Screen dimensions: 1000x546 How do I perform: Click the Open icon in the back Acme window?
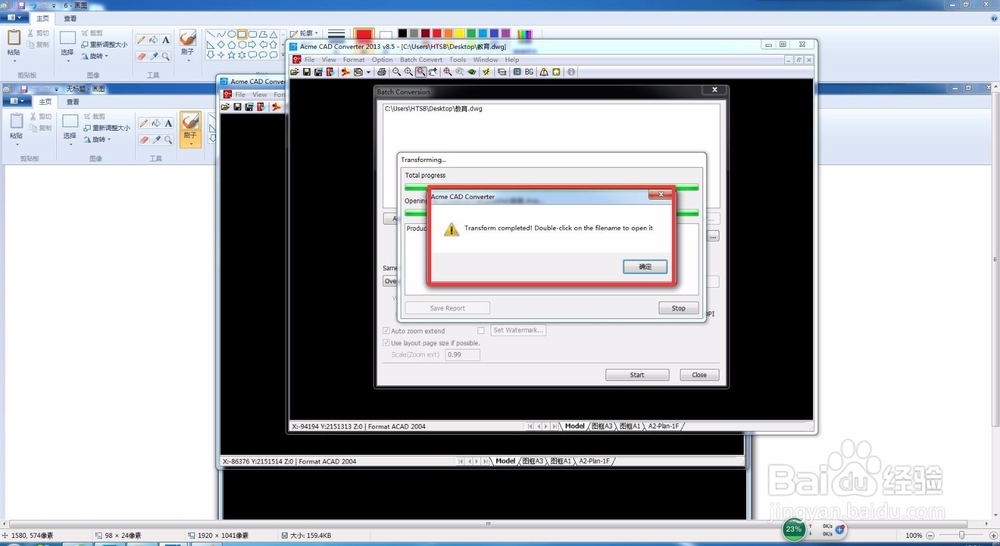click(x=225, y=107)
